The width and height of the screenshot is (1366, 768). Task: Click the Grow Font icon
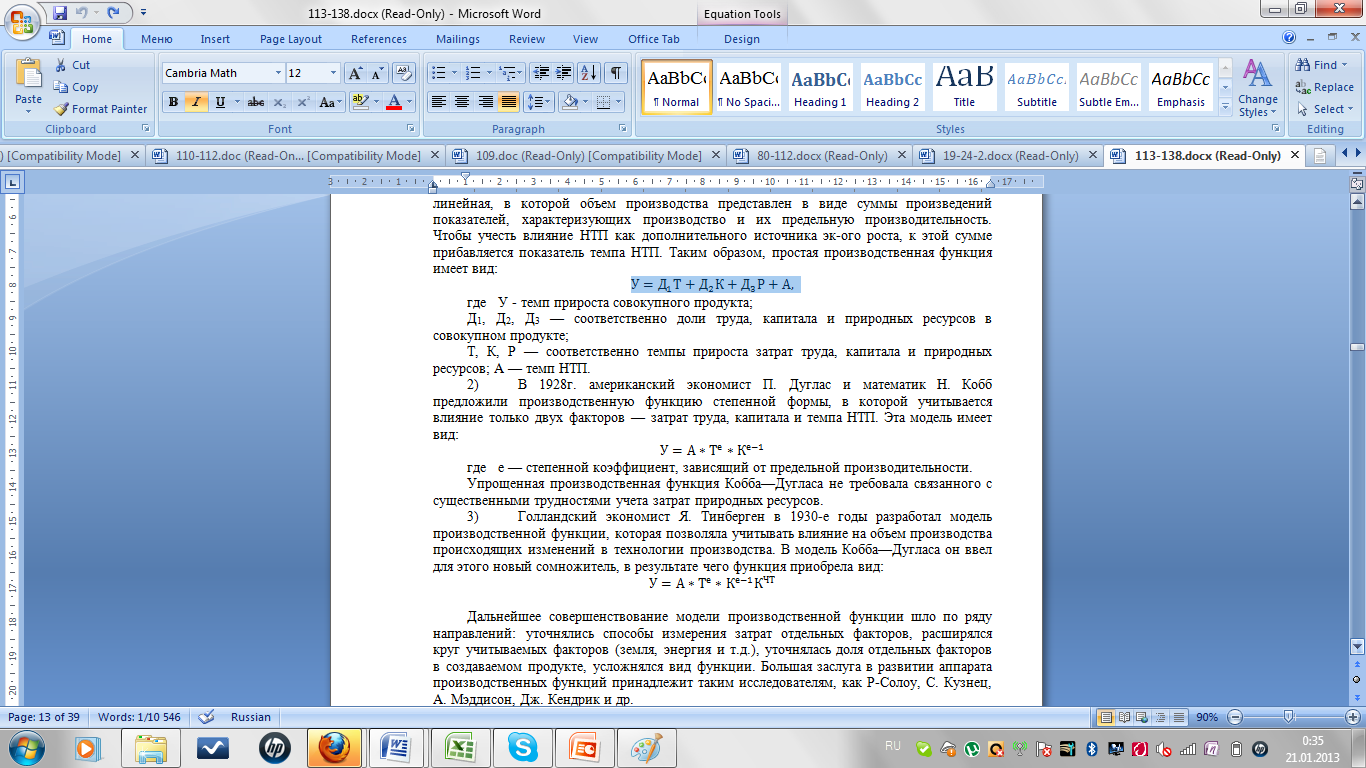coord(355,73)
